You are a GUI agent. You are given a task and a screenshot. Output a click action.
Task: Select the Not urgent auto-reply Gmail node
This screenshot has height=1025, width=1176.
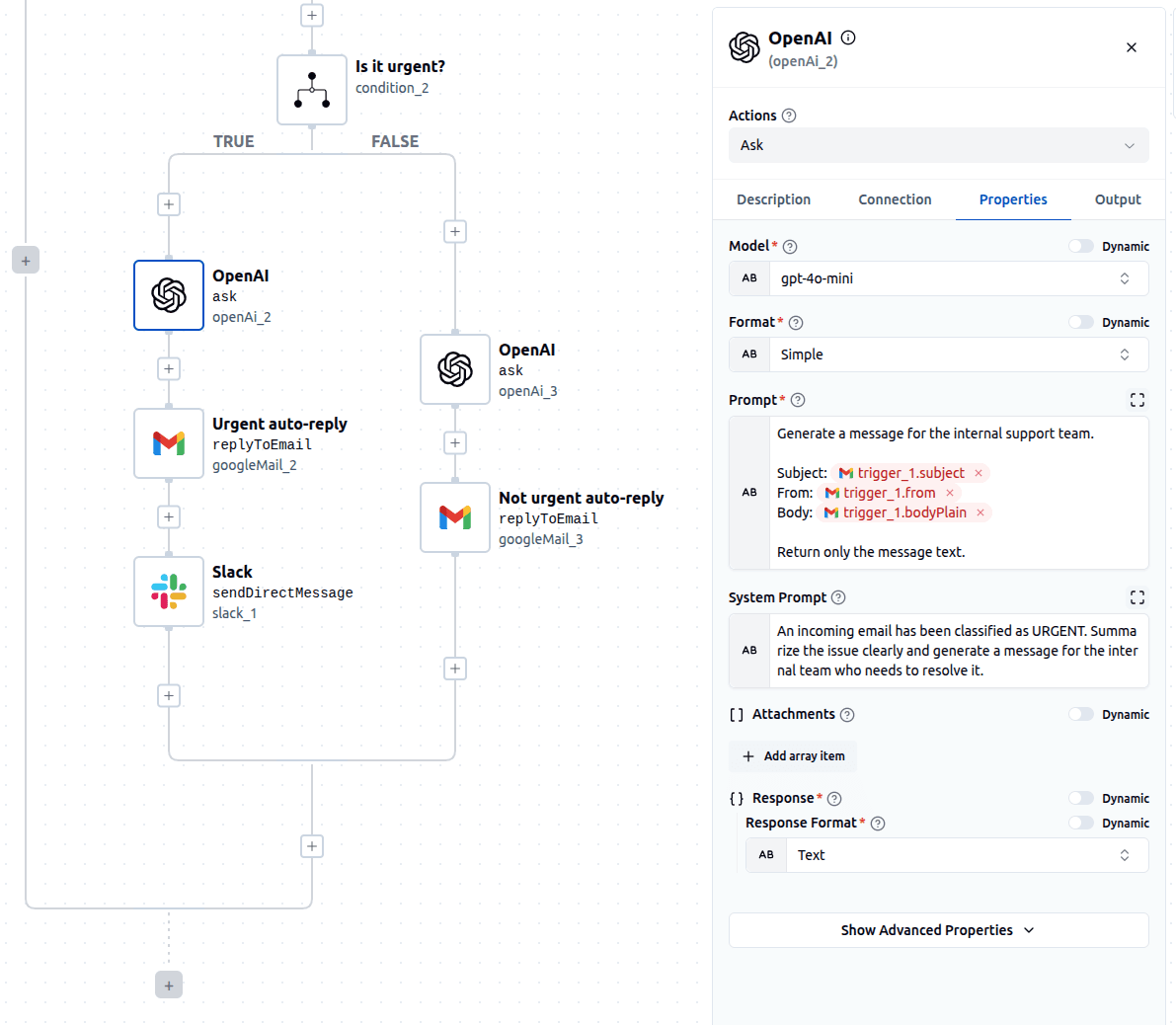pos(455,517)
